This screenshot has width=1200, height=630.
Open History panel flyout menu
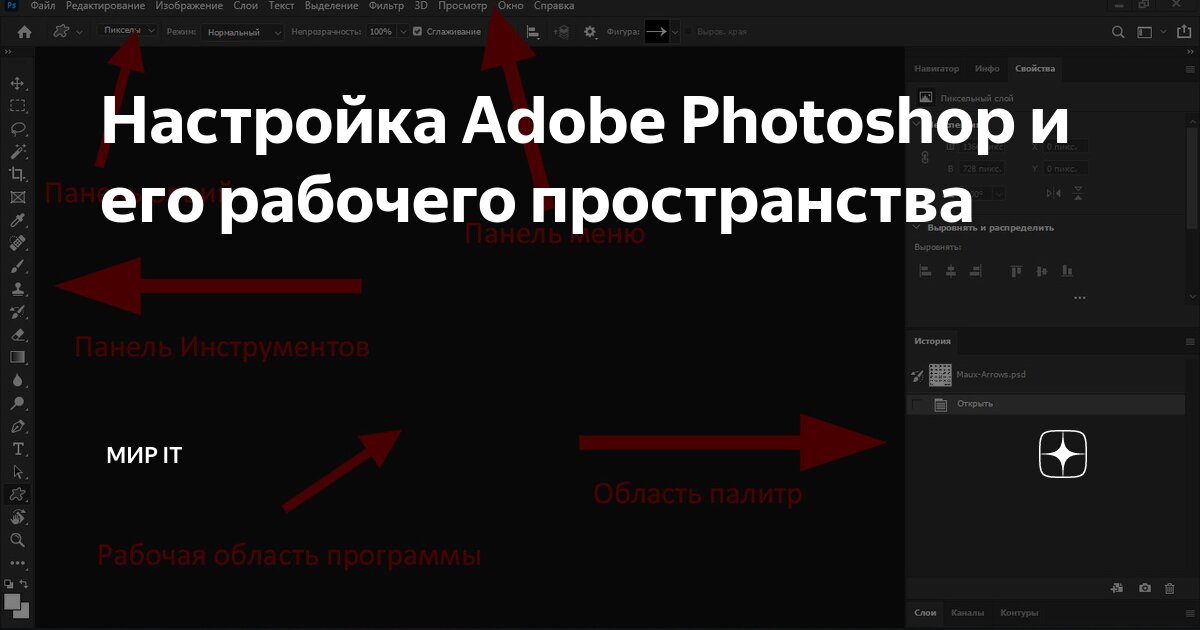coord(1189,342)
